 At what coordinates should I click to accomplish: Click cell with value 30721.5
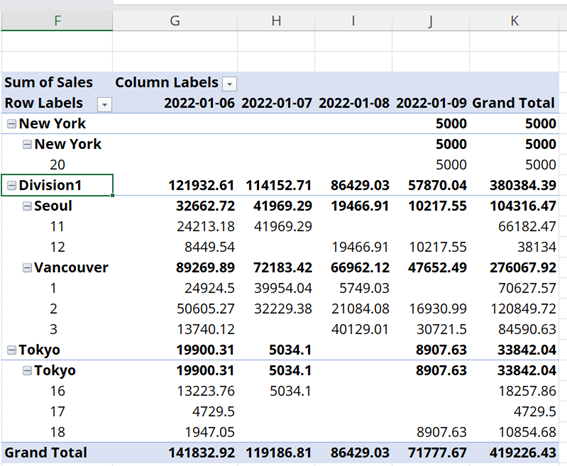pyautogui.click(x=442, y=329)
